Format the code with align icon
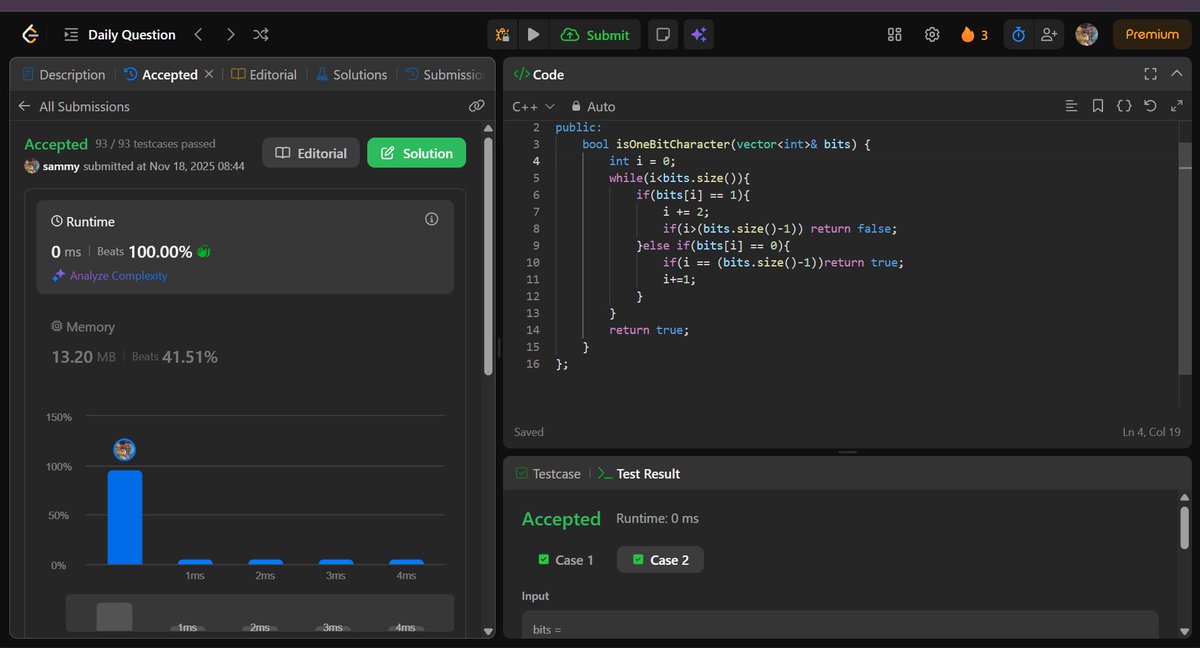1200x648 pixels. [1071, 106]
